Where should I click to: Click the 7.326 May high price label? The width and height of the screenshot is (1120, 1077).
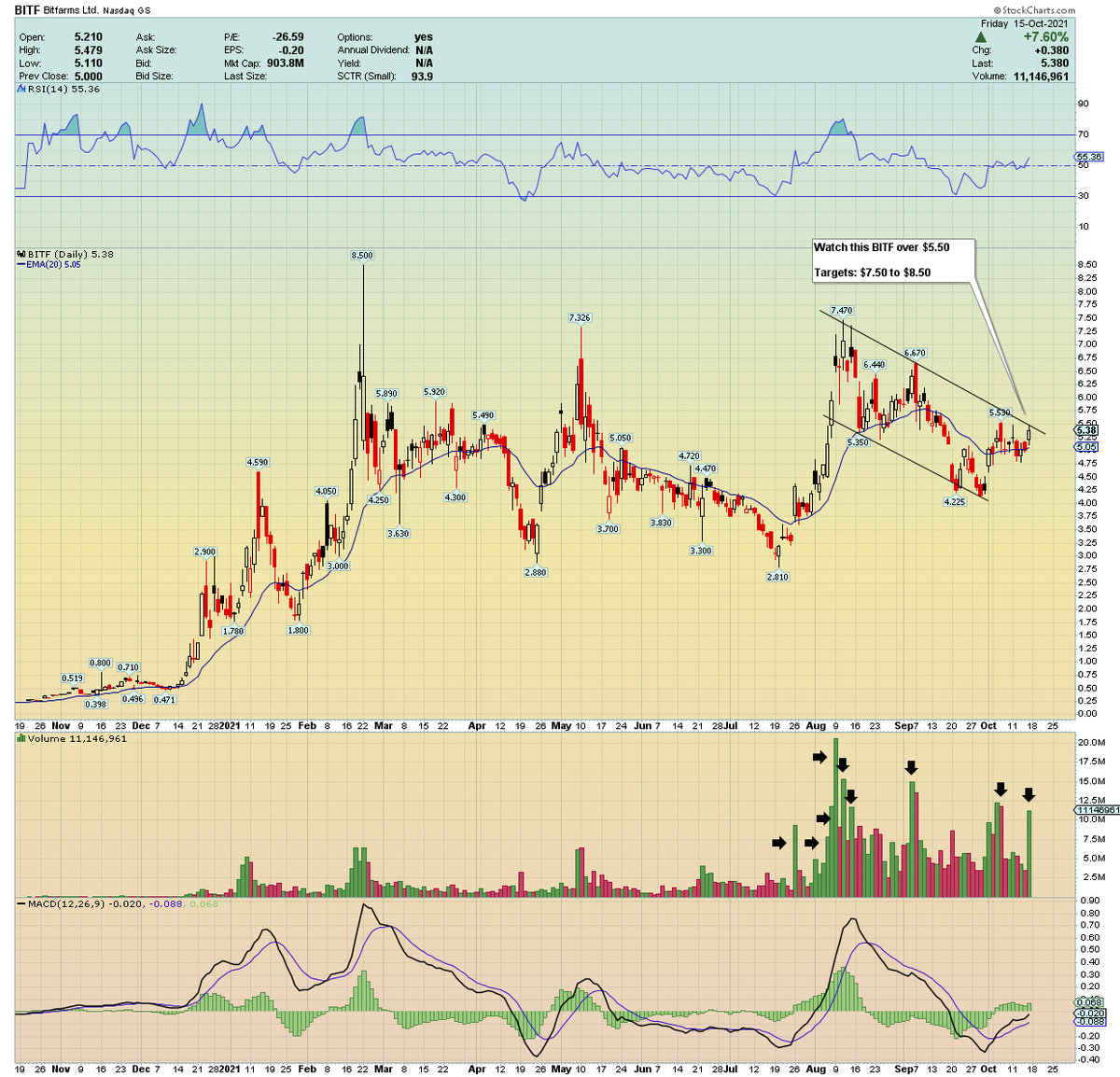point(580,317)
